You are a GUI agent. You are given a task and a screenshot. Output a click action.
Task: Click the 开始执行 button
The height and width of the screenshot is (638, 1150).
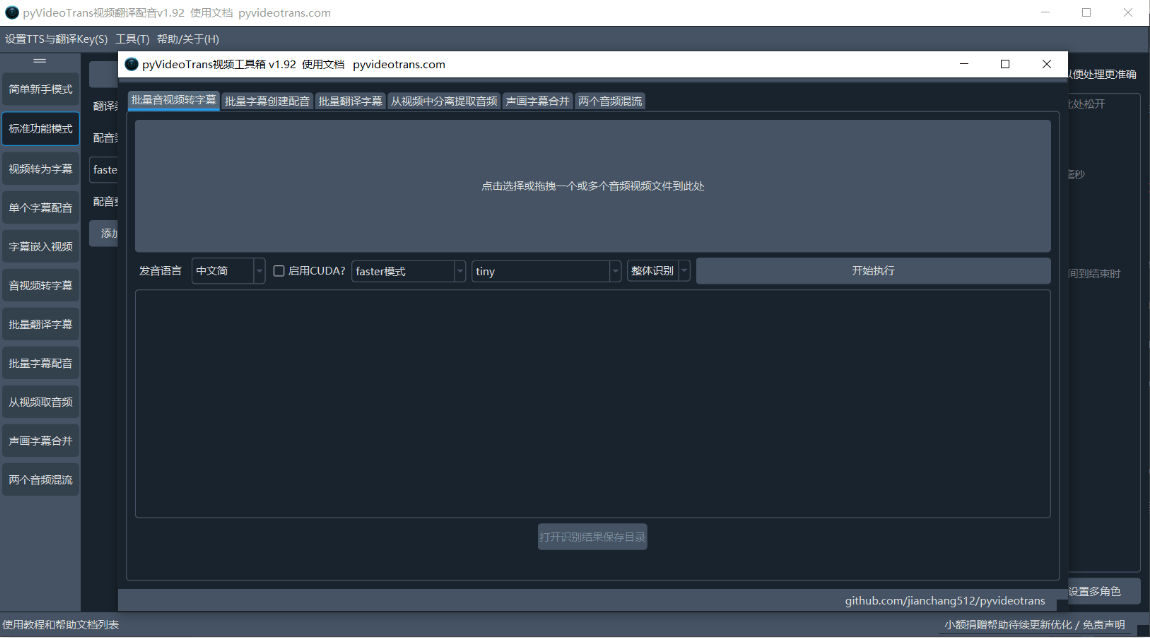coord(872,271)
